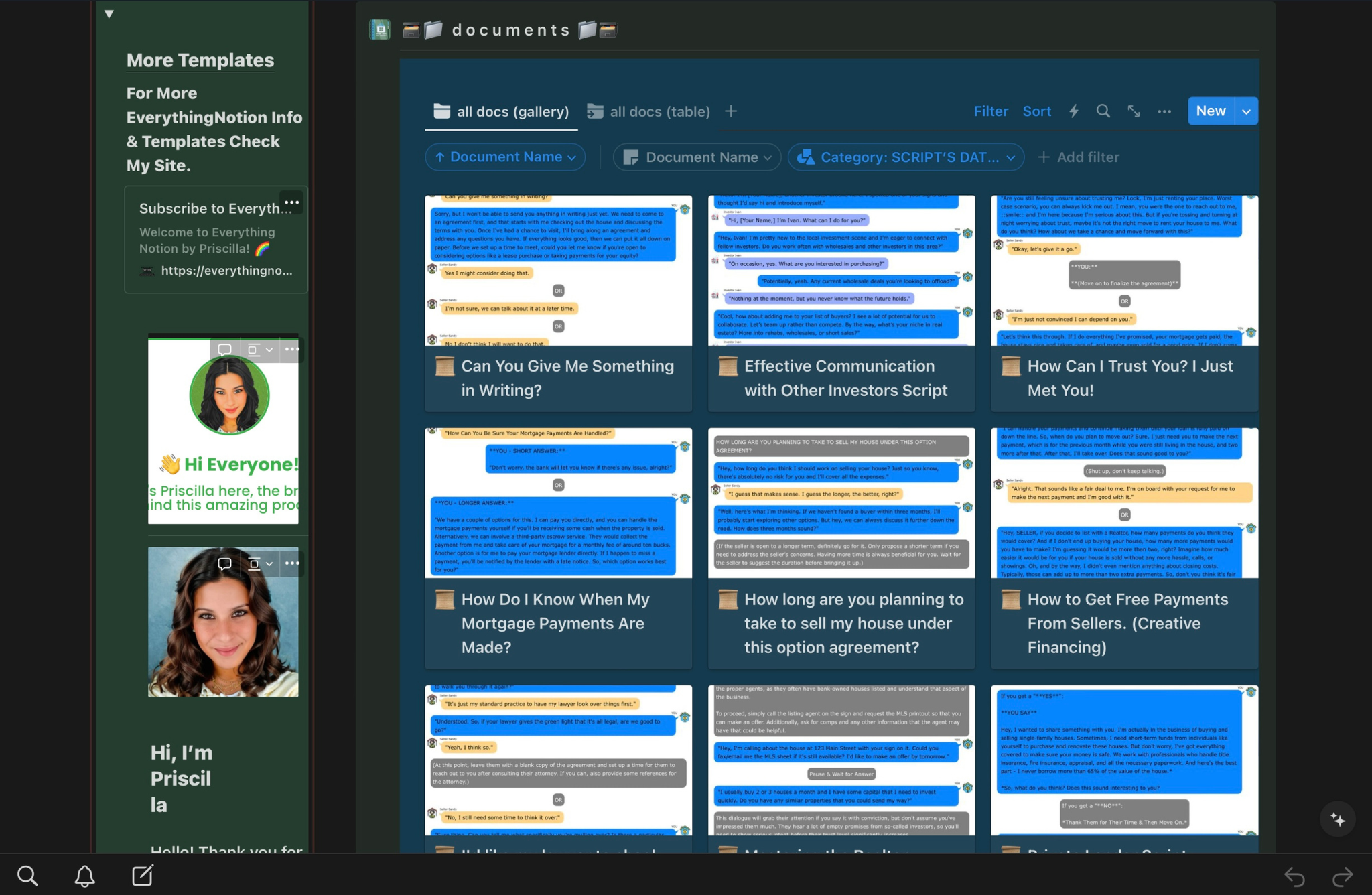Open the search icon in bottom bar
Viewport: 1372px width, 895px height.
pos(27,876)
